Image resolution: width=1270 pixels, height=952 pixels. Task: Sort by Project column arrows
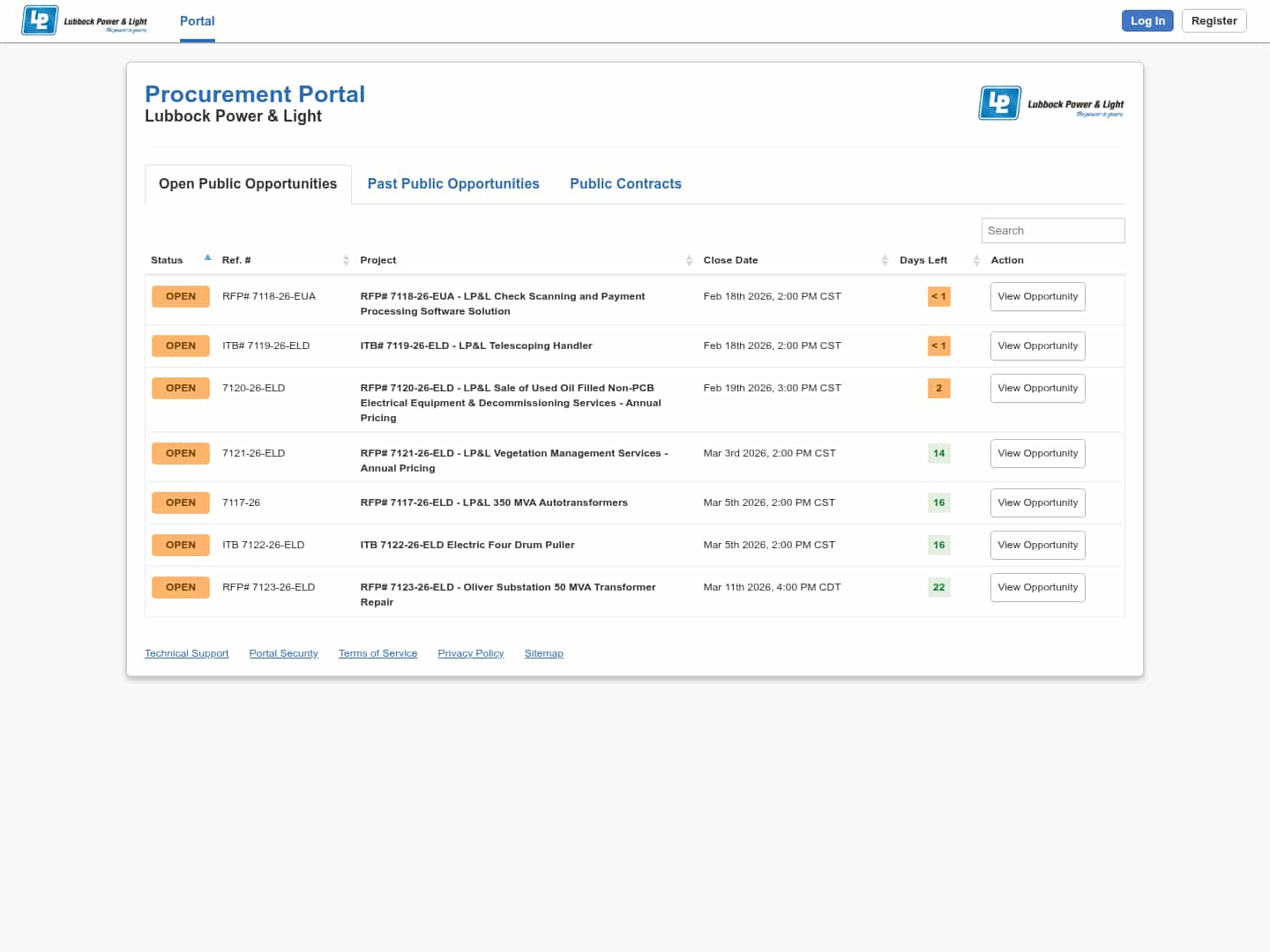689,260
